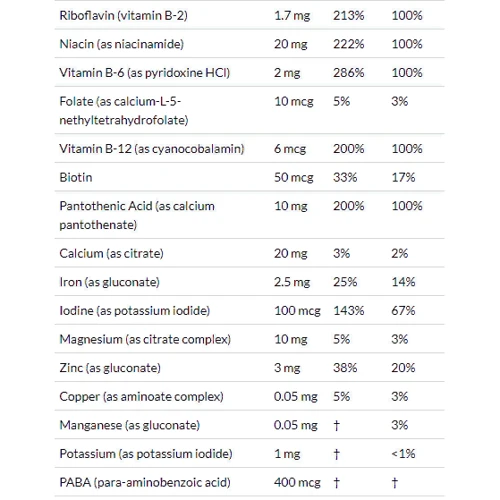This screenshot has height=500, width=500.
Task: Select the Magnesium (as citrate complex) label
Action: point(145,339)
